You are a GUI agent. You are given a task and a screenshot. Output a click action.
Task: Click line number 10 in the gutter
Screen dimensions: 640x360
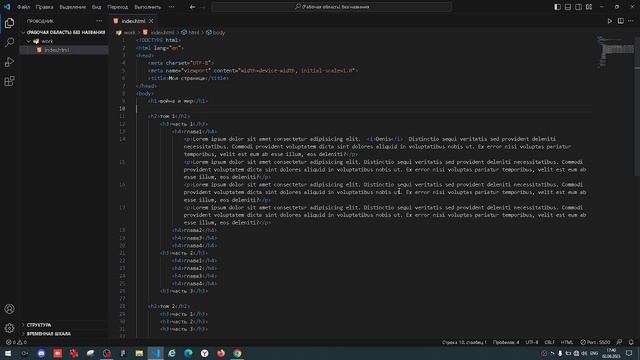click(x=122, y=109)
